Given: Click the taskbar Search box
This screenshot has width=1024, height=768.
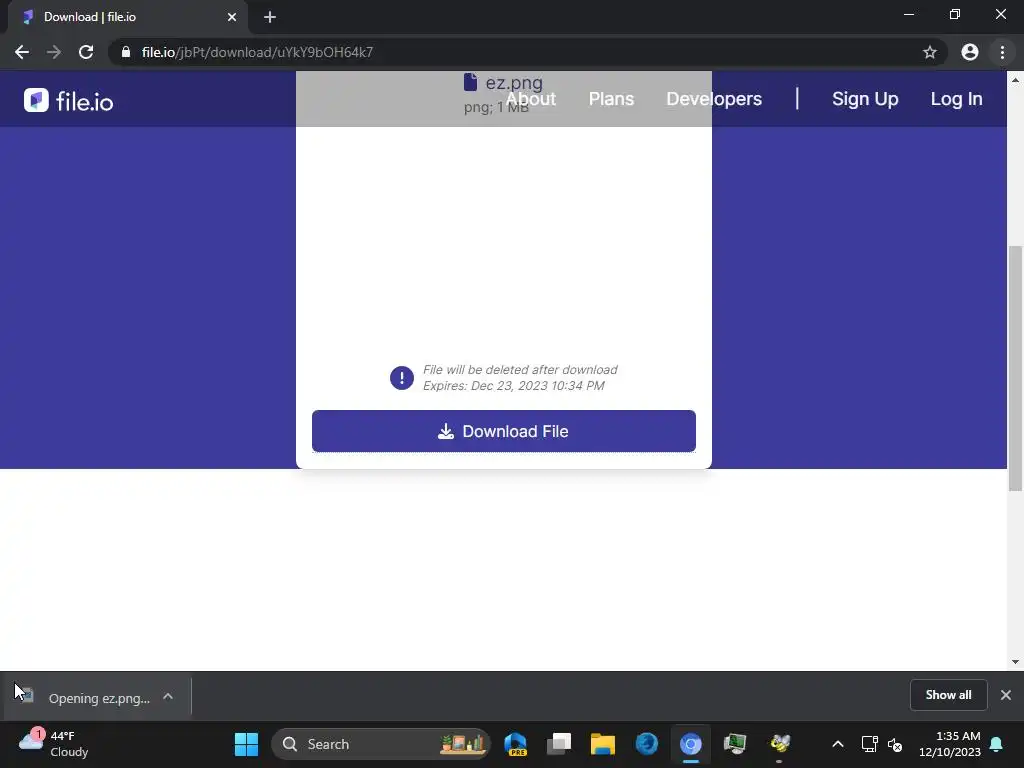Looking at the screenshot, I should click(380, 744).
